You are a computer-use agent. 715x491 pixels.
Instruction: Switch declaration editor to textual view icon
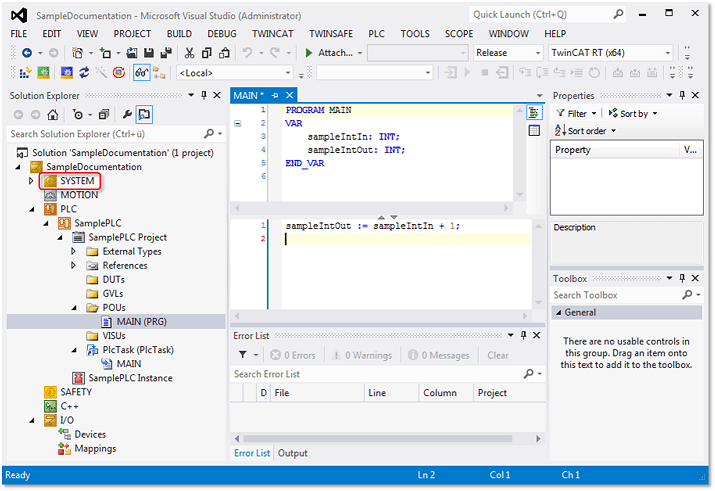(534, 112)
